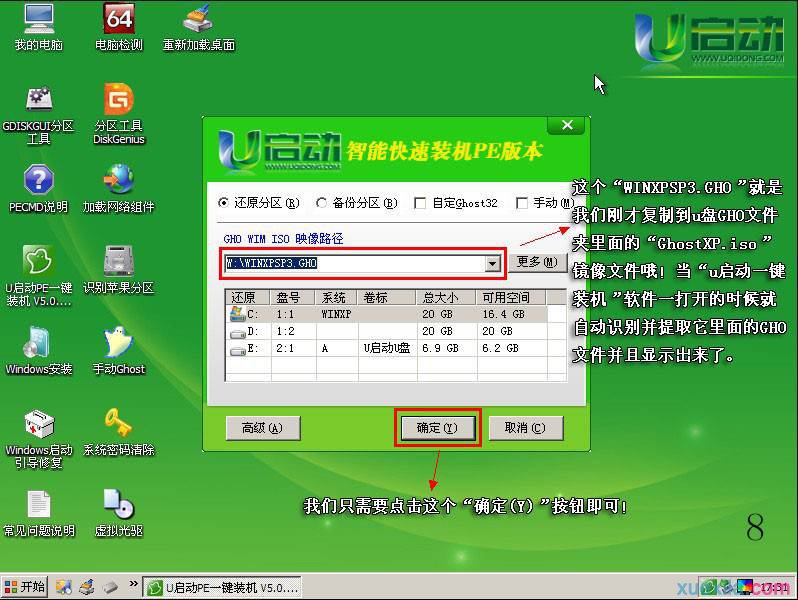798x600 pixels.
Task: Select the 还原分区 radio button
Action: coord(224,203)
